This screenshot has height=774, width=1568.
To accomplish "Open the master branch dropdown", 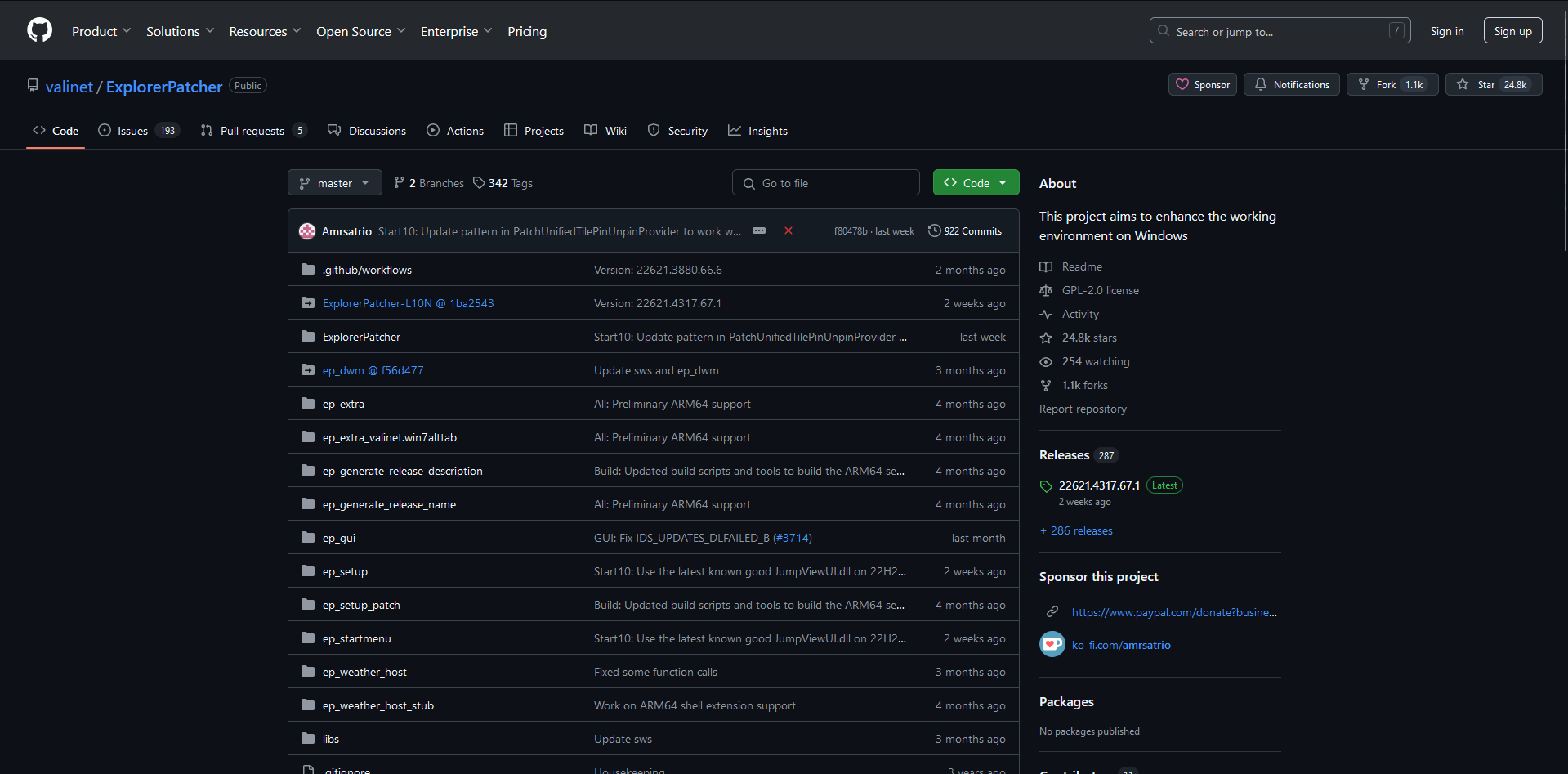I will (334, 183).
